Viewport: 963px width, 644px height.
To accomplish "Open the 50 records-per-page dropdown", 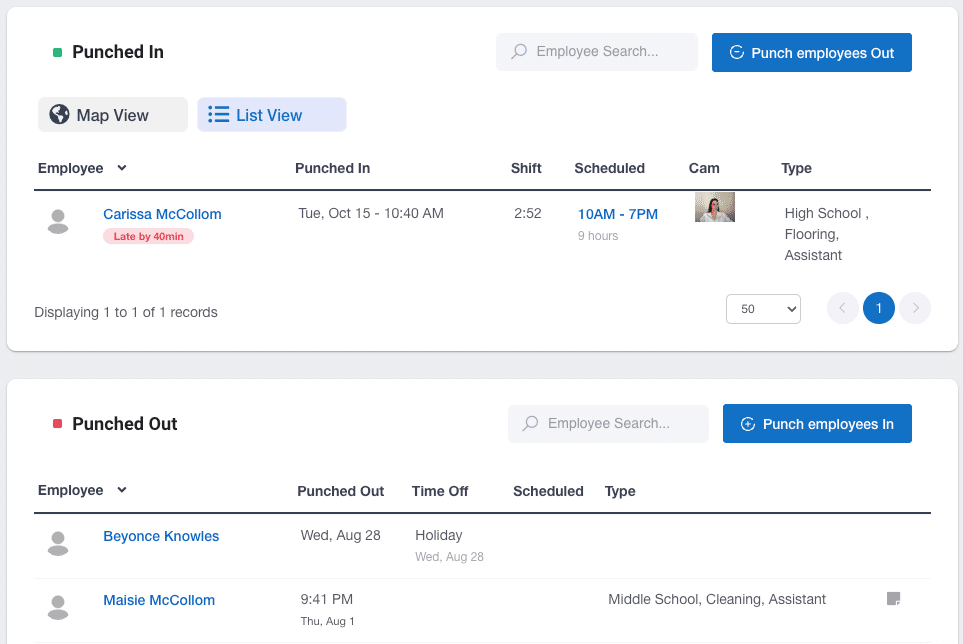I will pos(763,309).
